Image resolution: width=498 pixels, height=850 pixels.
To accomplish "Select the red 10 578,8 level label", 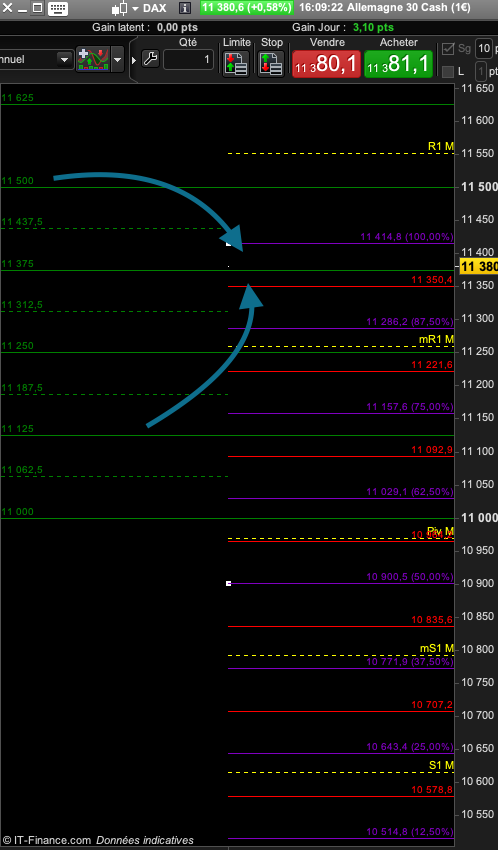I will [x=432, y=790].
